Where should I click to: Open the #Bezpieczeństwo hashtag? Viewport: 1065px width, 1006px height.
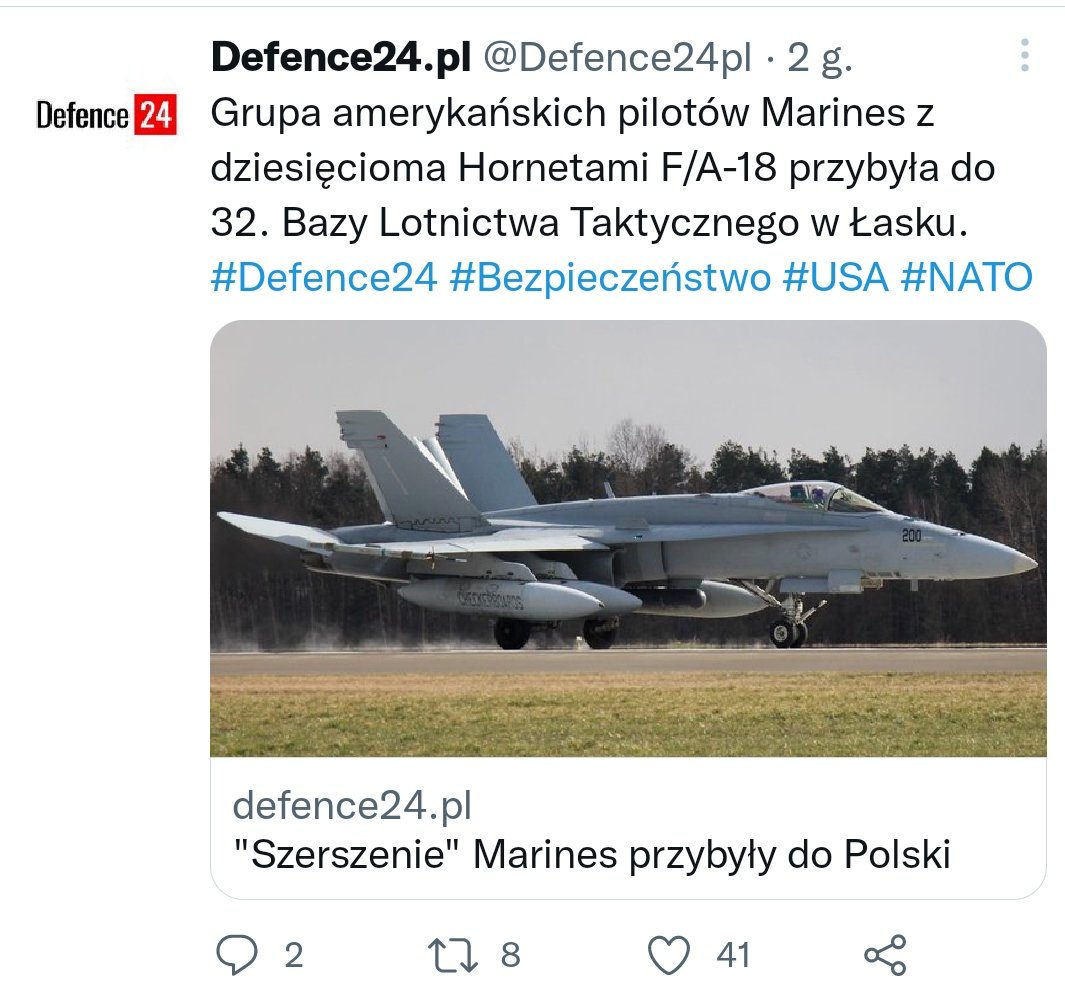[610, 278]
